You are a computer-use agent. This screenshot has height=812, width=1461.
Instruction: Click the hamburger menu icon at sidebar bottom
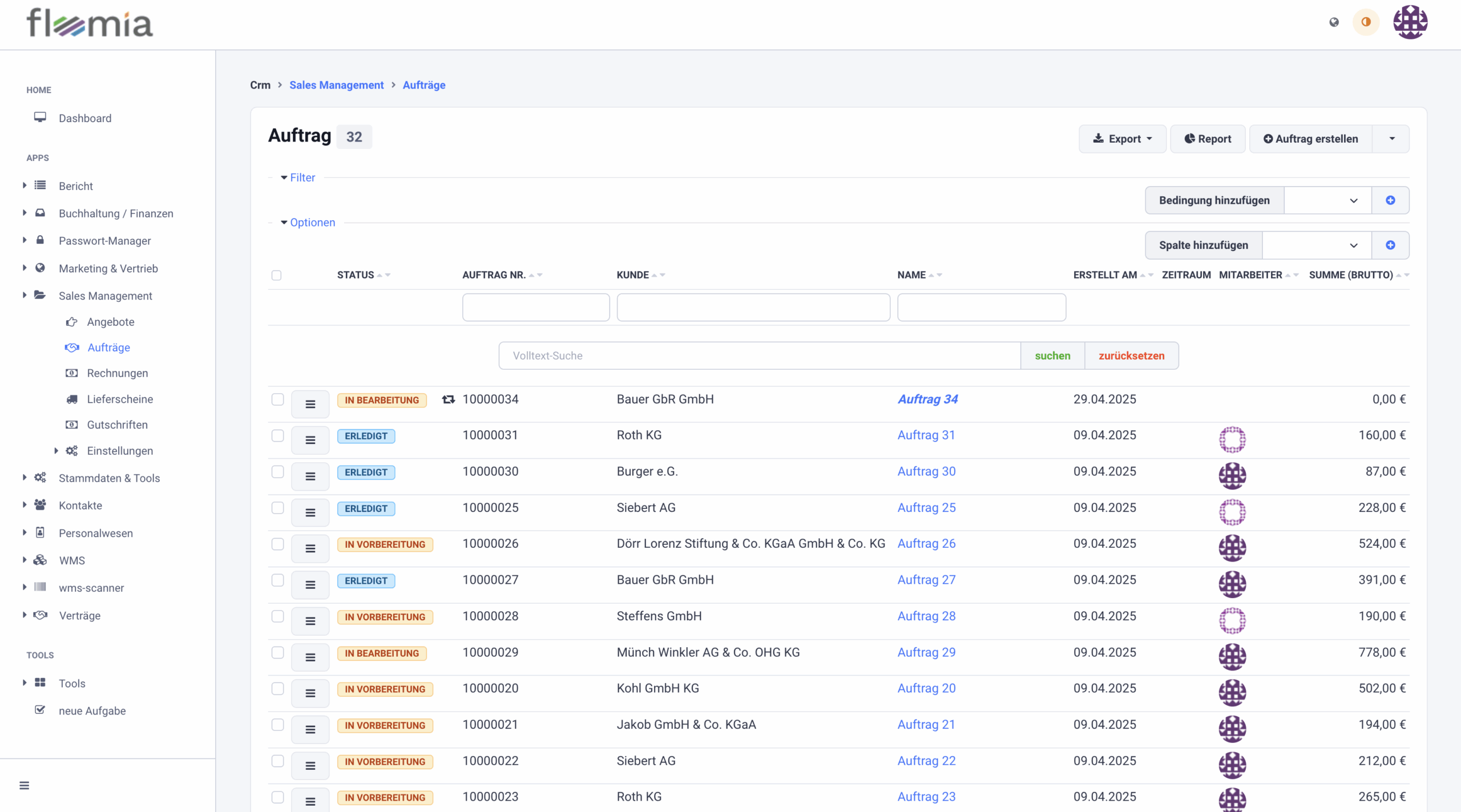[x=24, y=785]
